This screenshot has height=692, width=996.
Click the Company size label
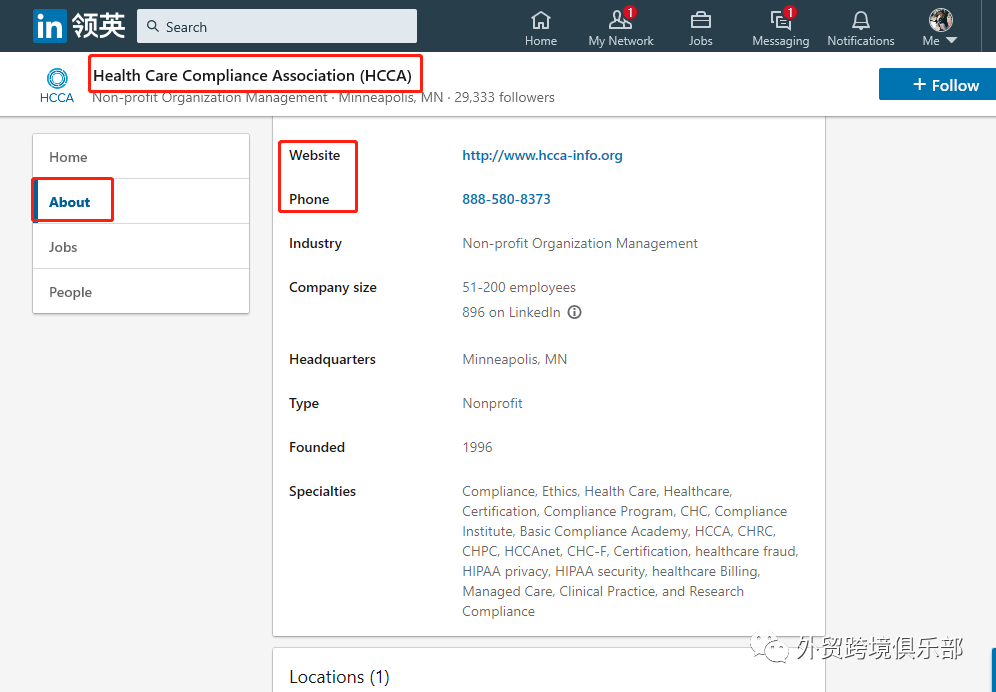pos(332,287)
